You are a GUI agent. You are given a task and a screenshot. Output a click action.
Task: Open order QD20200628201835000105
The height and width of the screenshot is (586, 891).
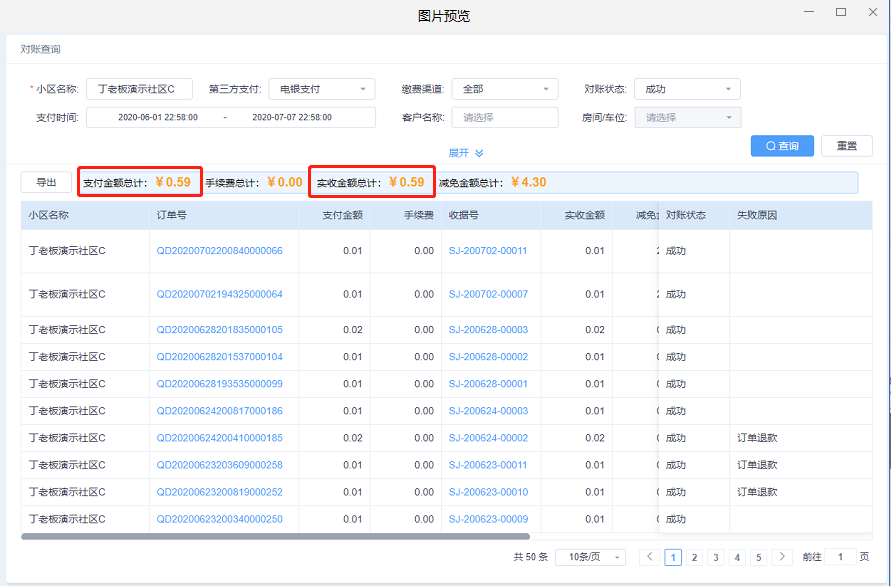tap(219, 330)
